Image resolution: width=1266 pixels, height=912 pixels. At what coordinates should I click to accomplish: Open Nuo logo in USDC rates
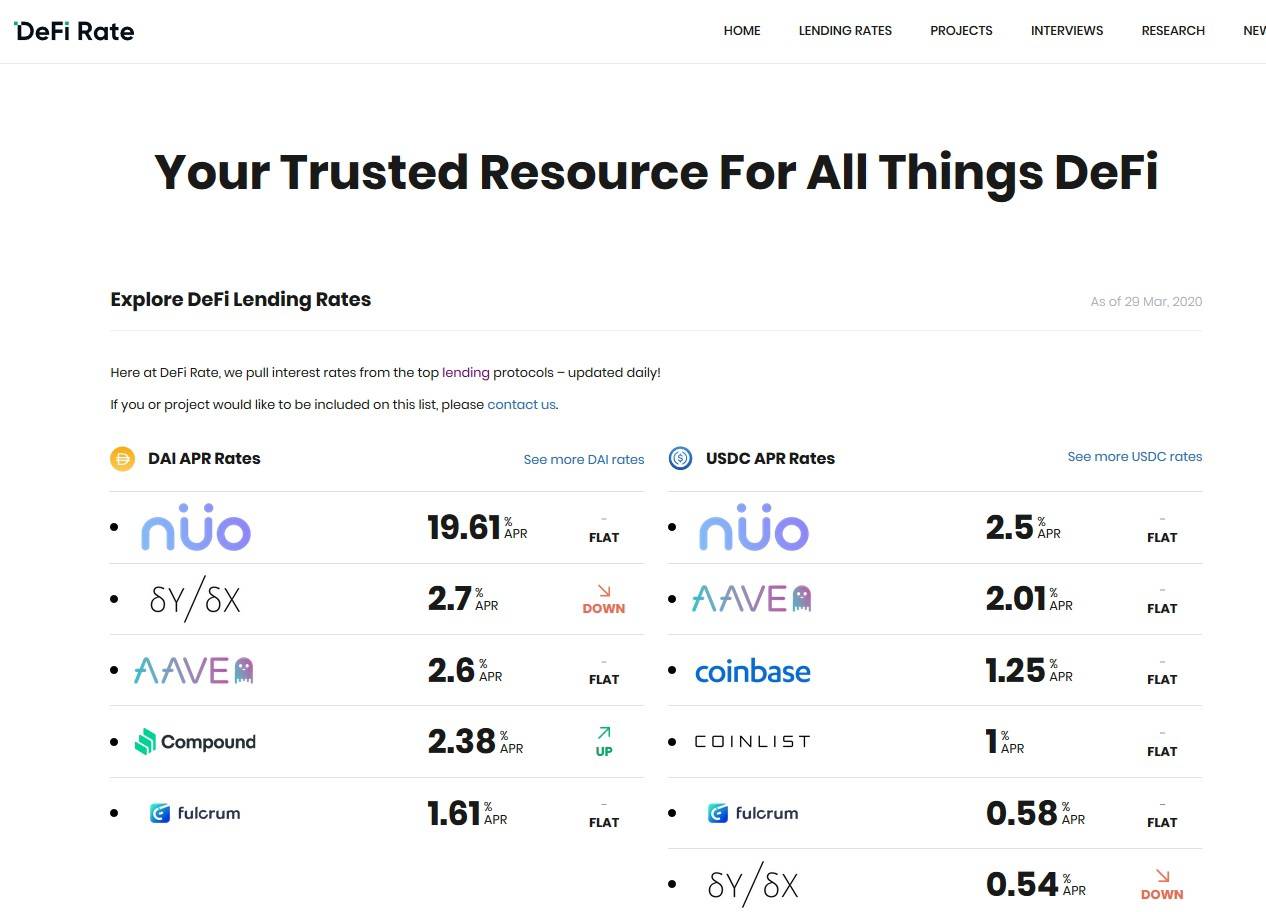click(753, 528)
